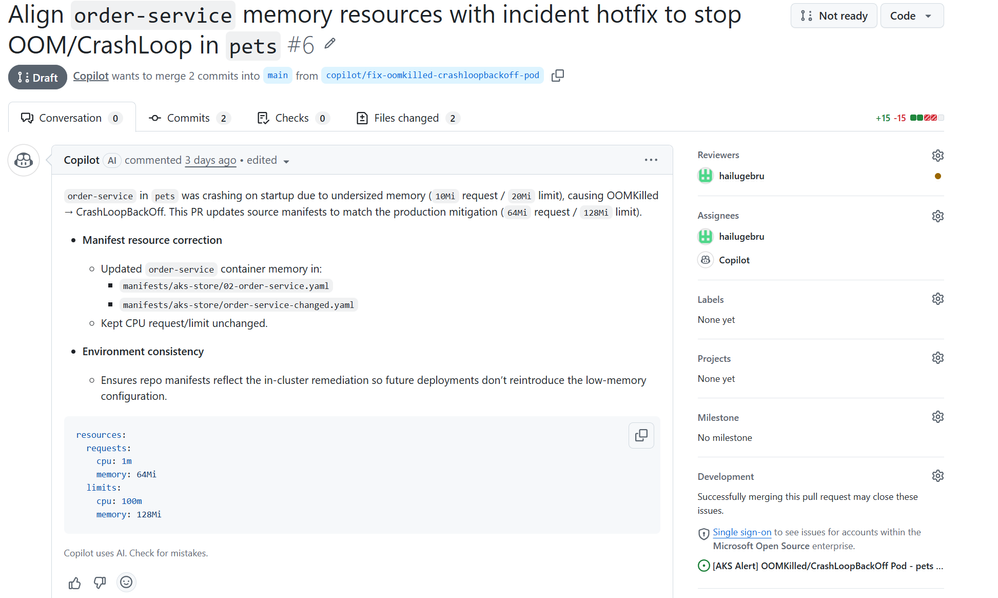Give the comment a thumbs down

(100, 583)
